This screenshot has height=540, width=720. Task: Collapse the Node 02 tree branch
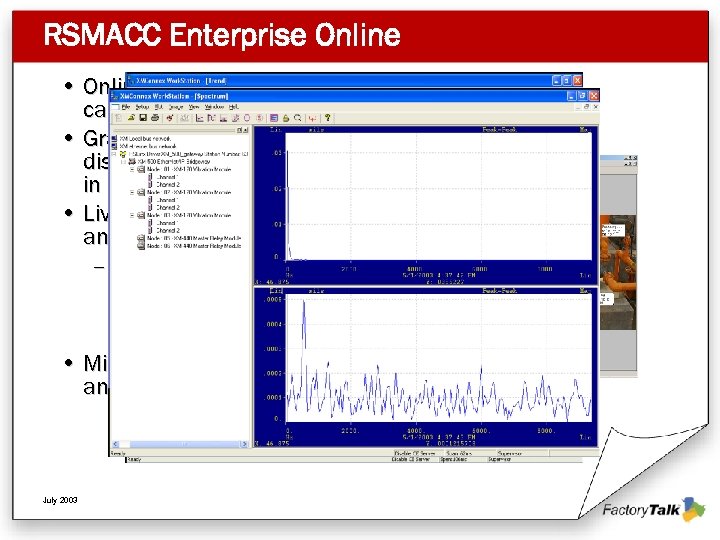click(x=132, y=192)
